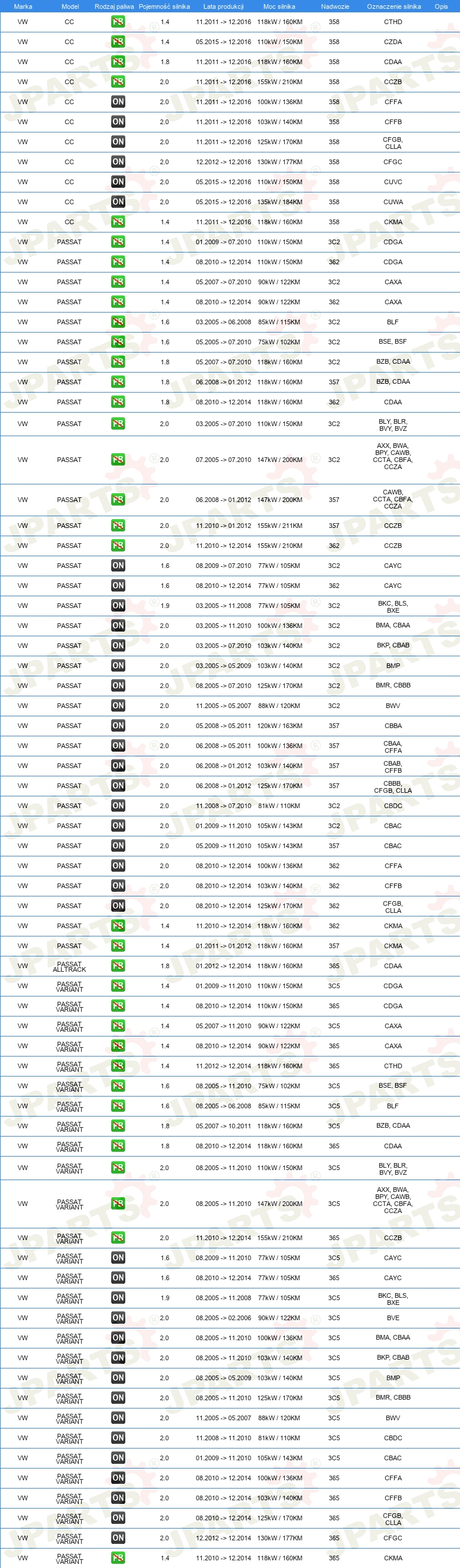
Task: Click the ON diesel icon for CC CFFB
Action: tap(118, 122)
